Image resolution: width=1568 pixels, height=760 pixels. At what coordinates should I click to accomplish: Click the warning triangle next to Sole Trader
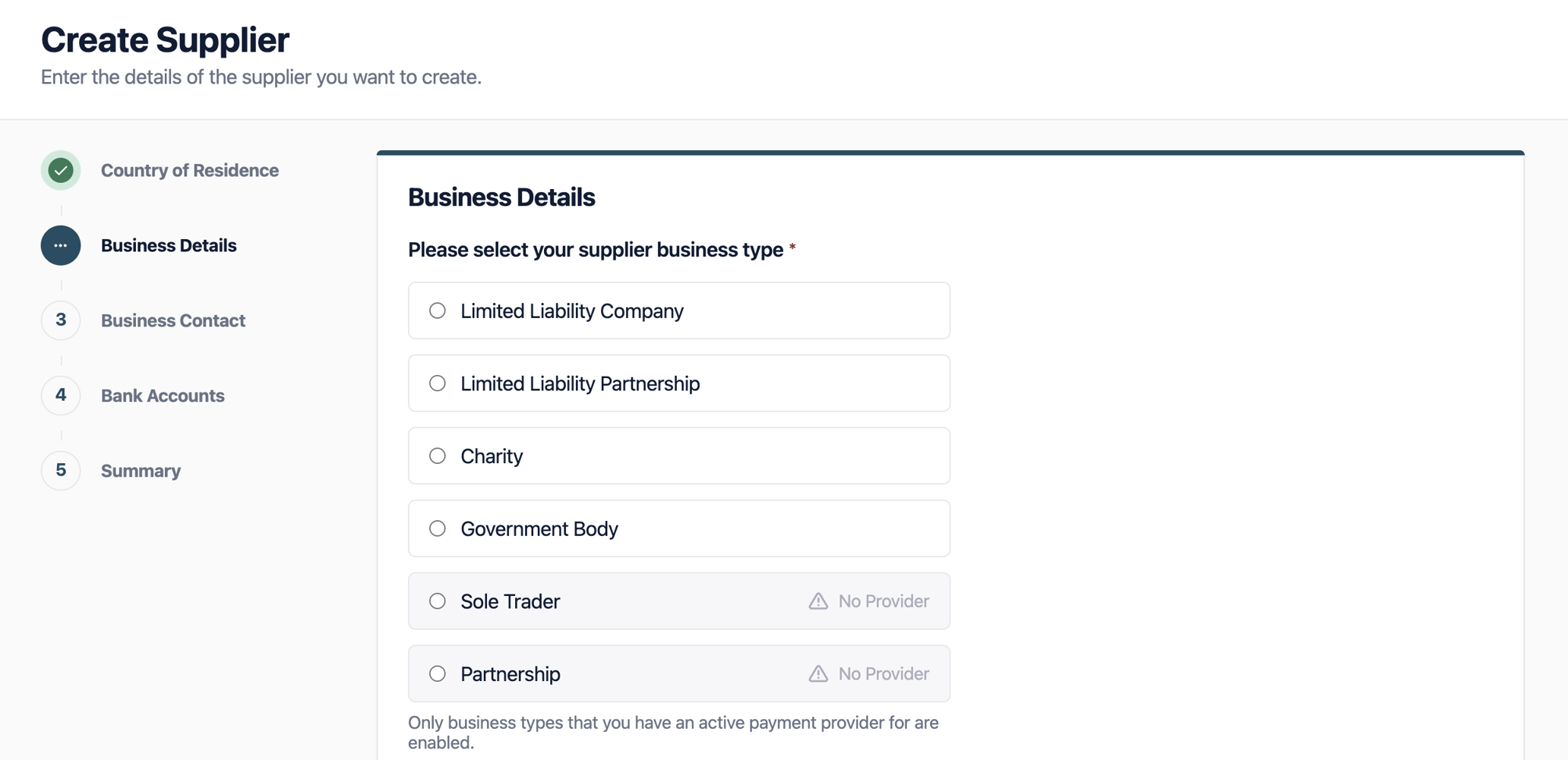coord(817,601)
